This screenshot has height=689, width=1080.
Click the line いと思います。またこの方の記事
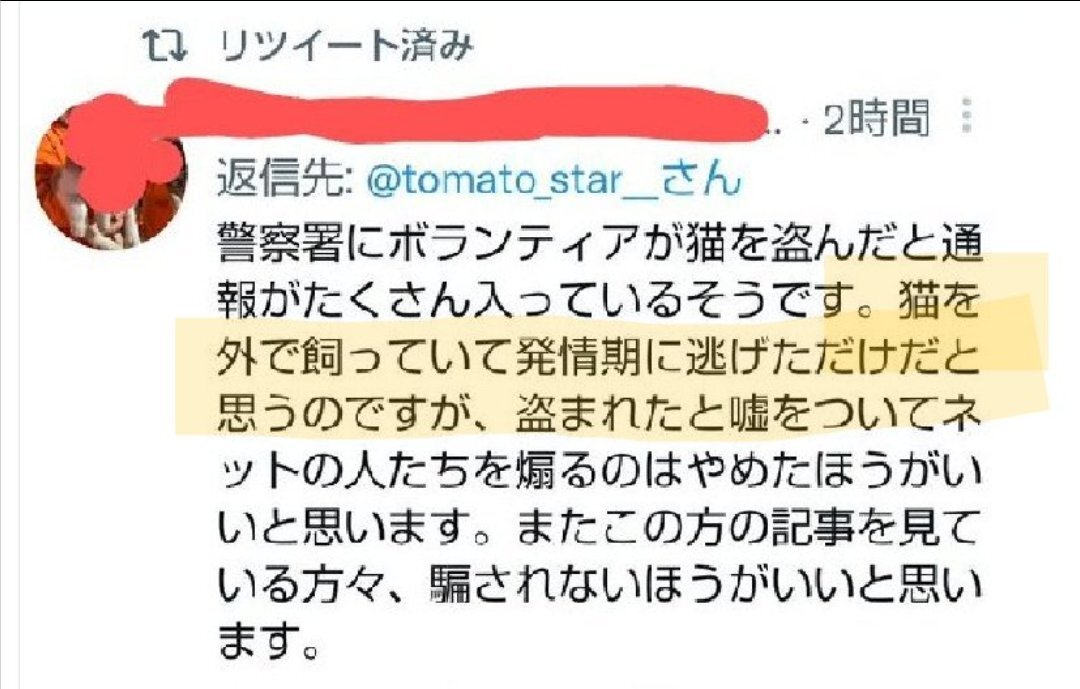599,531
